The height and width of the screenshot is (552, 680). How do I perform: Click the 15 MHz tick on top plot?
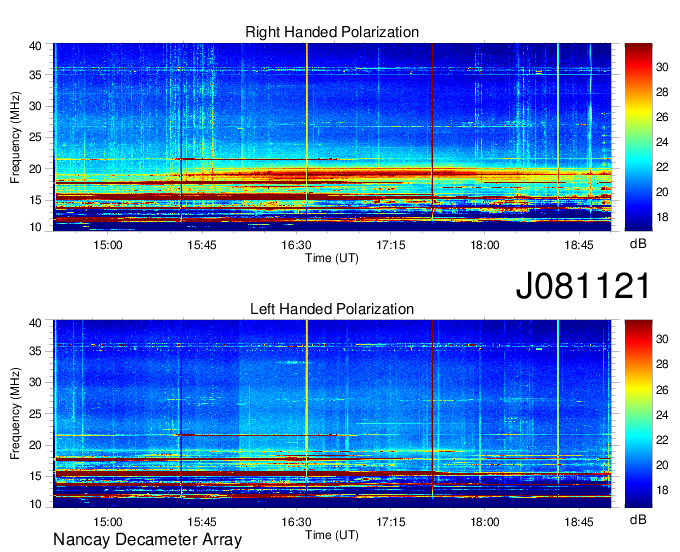pos(35,200)
